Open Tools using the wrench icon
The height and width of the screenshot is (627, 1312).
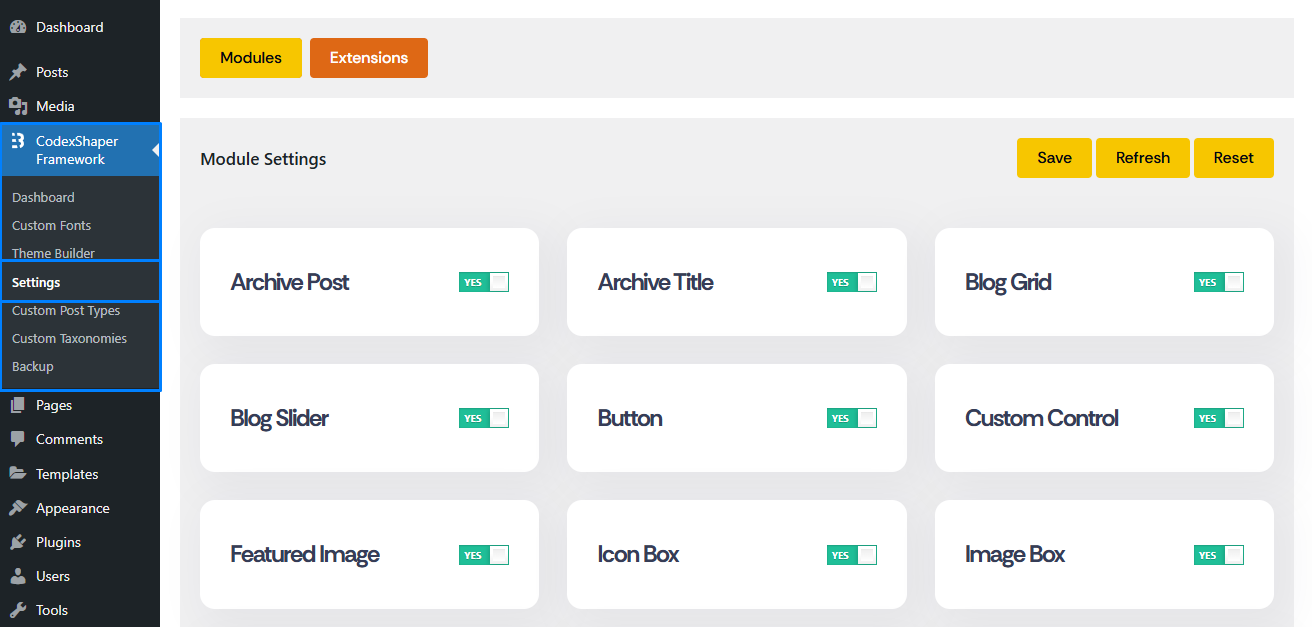pos(17,610)
